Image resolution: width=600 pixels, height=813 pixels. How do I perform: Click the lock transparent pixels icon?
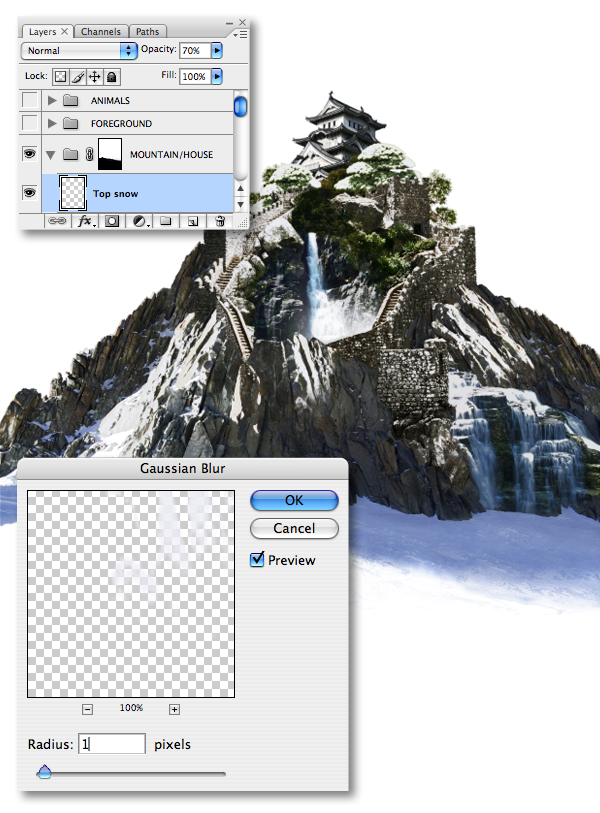pyautogui.click(x=61, y=77)
